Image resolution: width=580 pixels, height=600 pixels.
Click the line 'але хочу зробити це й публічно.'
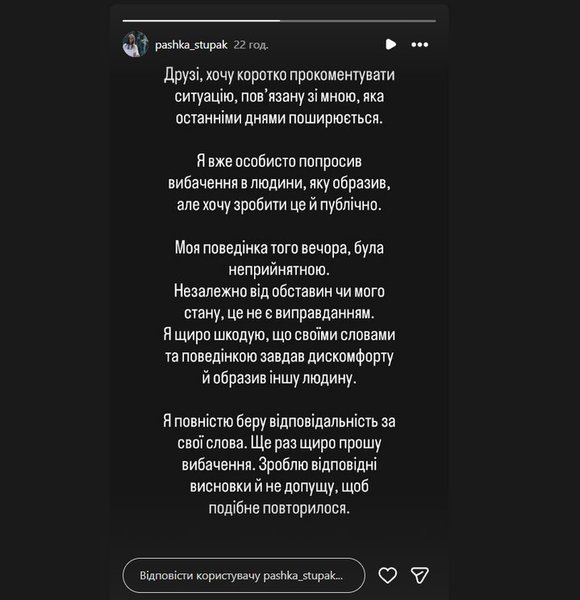[x=279, y=205]
